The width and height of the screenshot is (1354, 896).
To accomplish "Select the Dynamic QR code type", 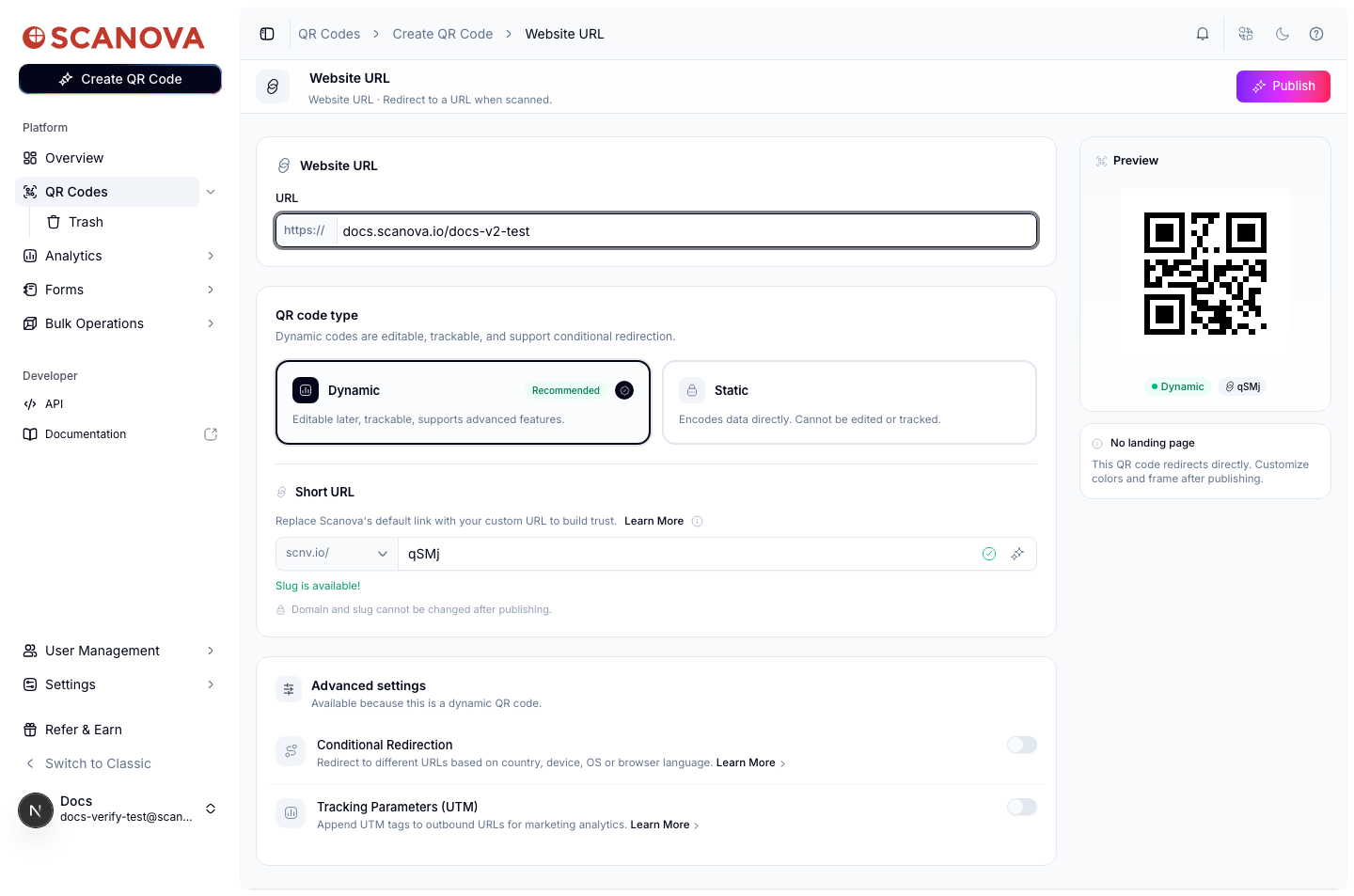I will point(463,402).
